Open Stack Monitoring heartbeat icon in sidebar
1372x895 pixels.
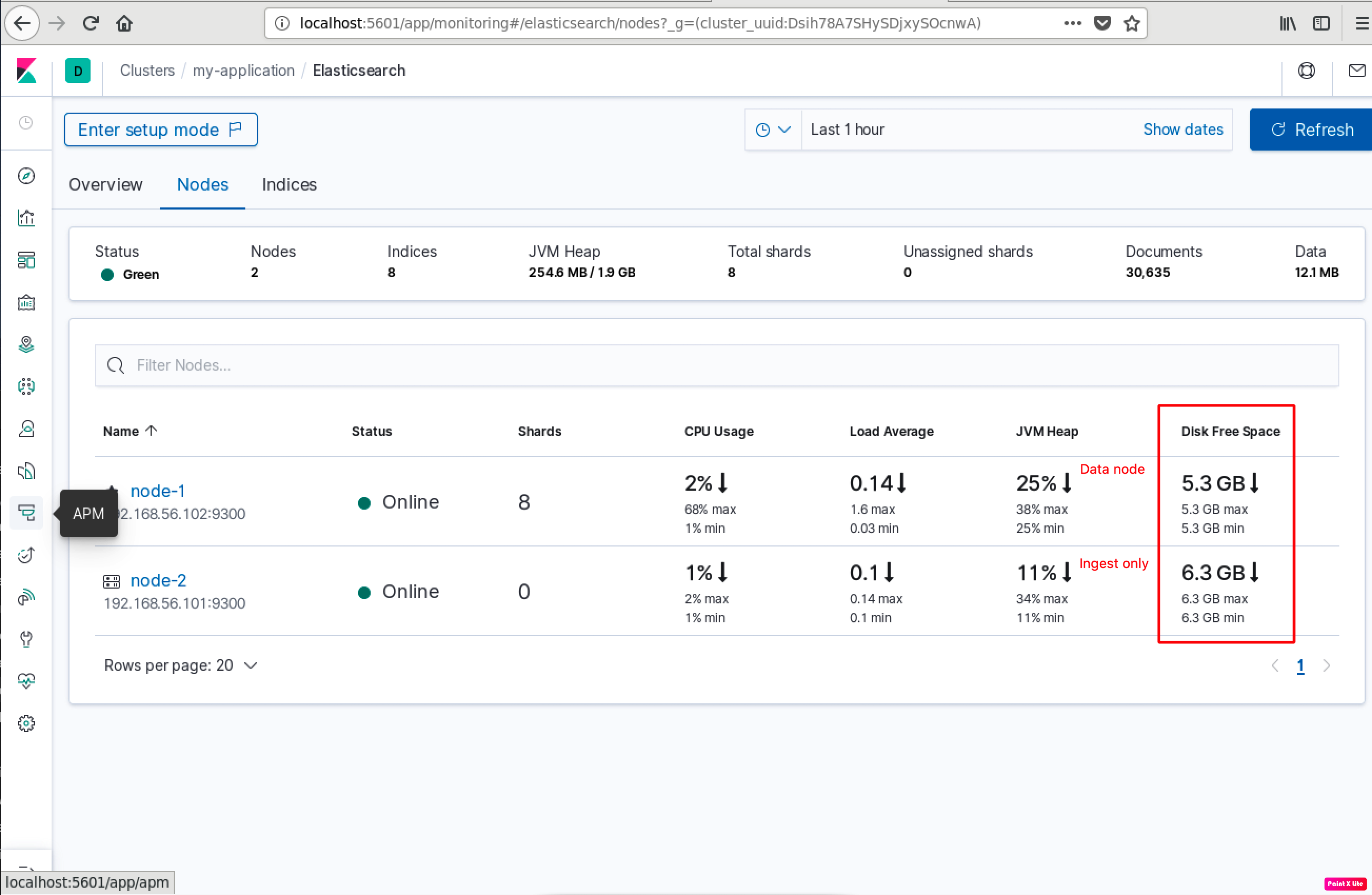[26, 681]
